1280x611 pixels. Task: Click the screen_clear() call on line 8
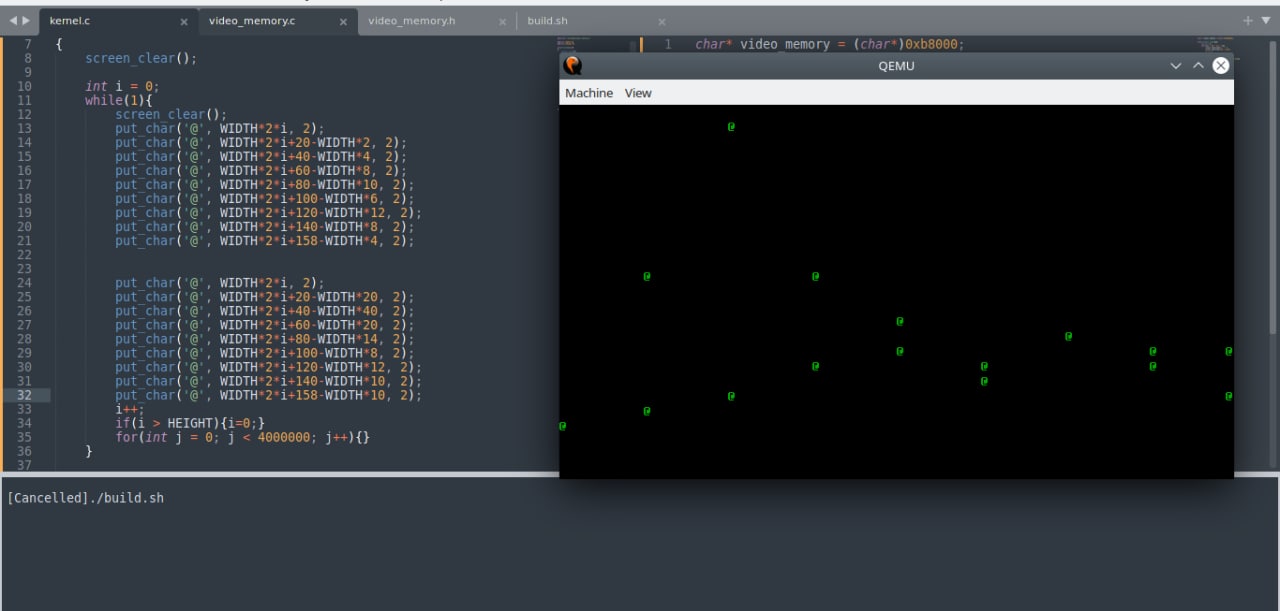pyautogui.click(x=141, y=58)
